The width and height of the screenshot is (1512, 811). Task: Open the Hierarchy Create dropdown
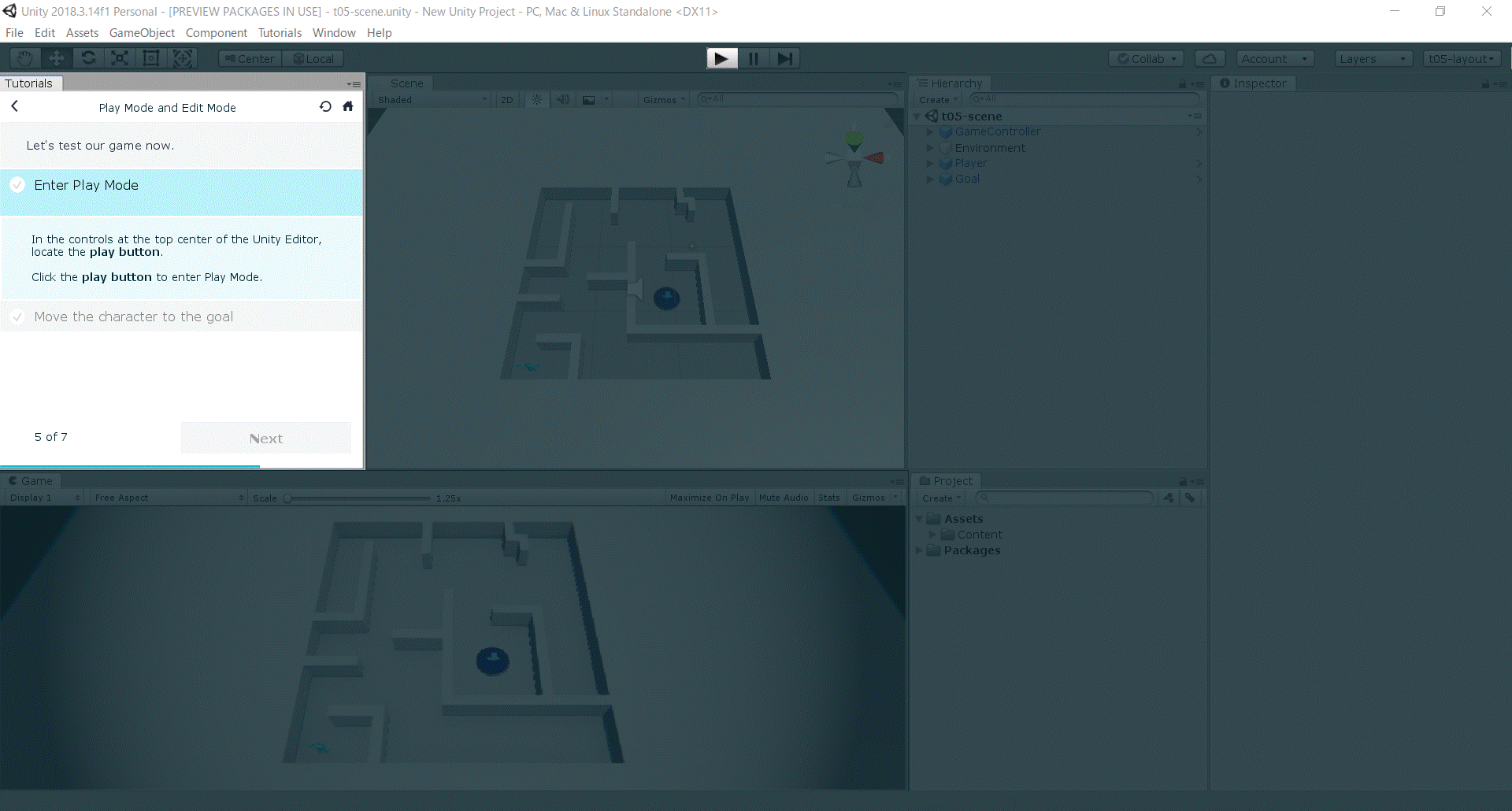939,99
